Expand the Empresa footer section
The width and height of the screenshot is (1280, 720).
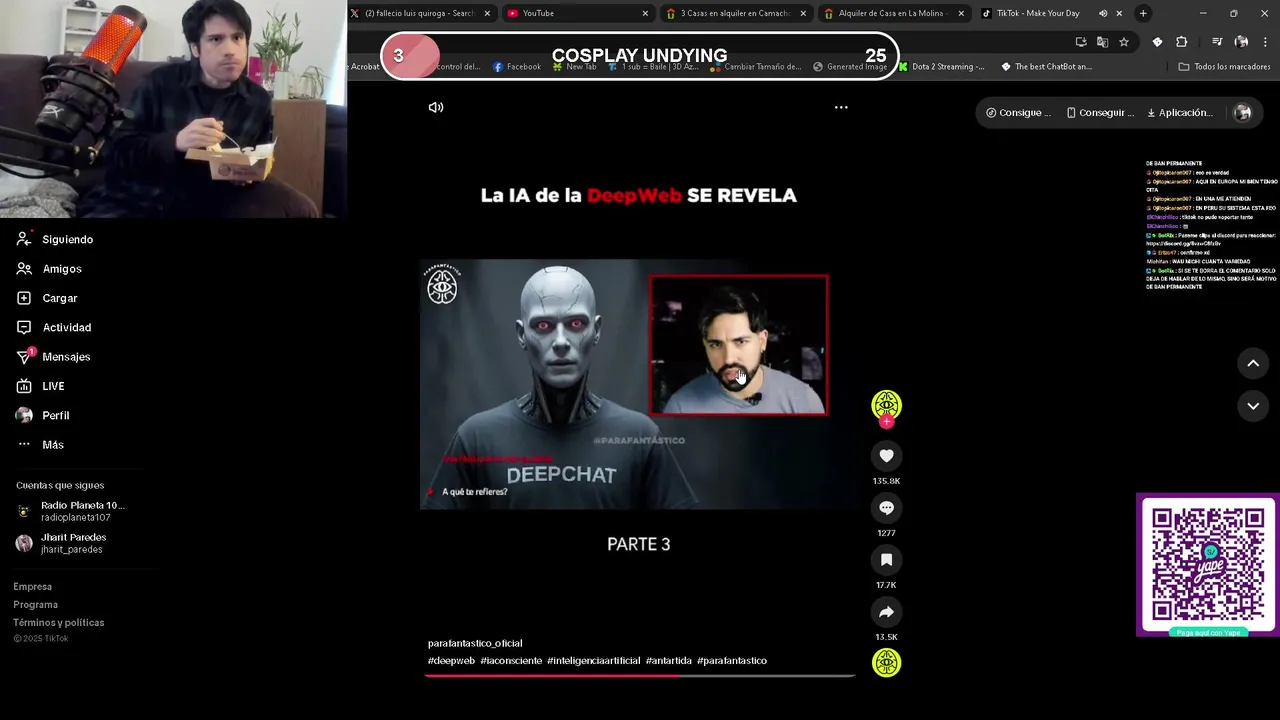coord(32,587)
